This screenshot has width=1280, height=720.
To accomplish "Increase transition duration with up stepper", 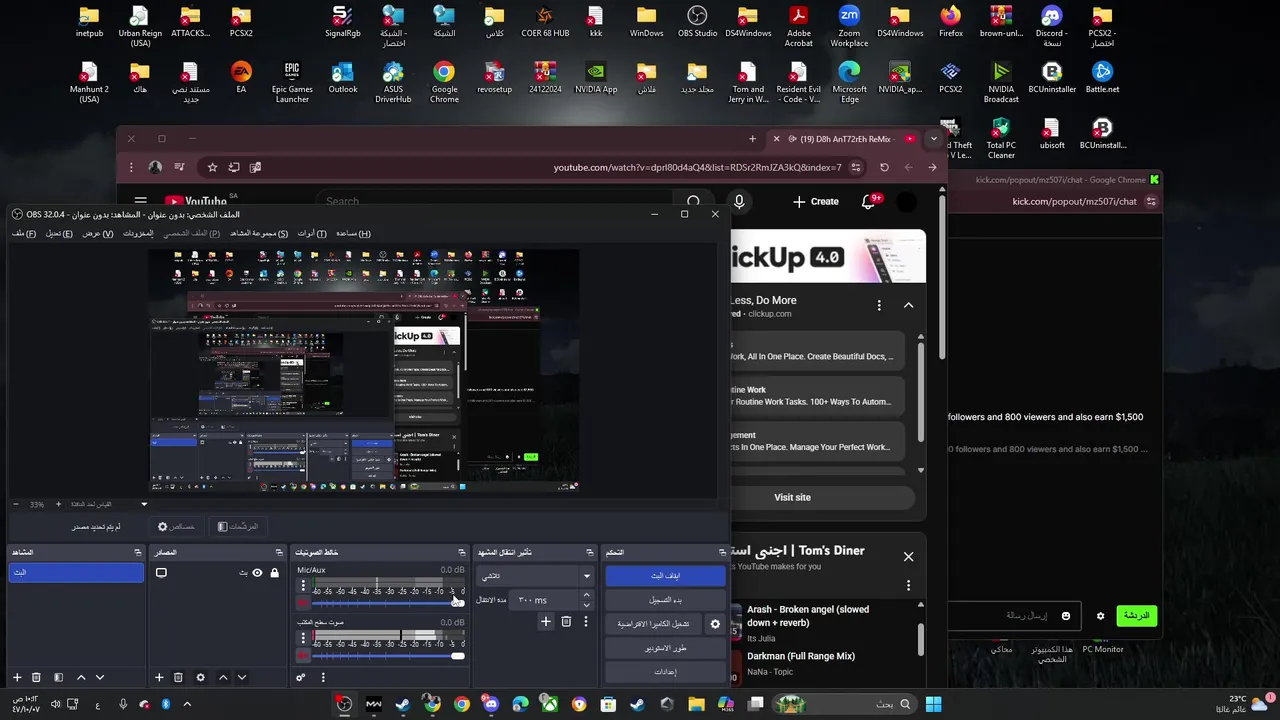I will coord(586,595).
